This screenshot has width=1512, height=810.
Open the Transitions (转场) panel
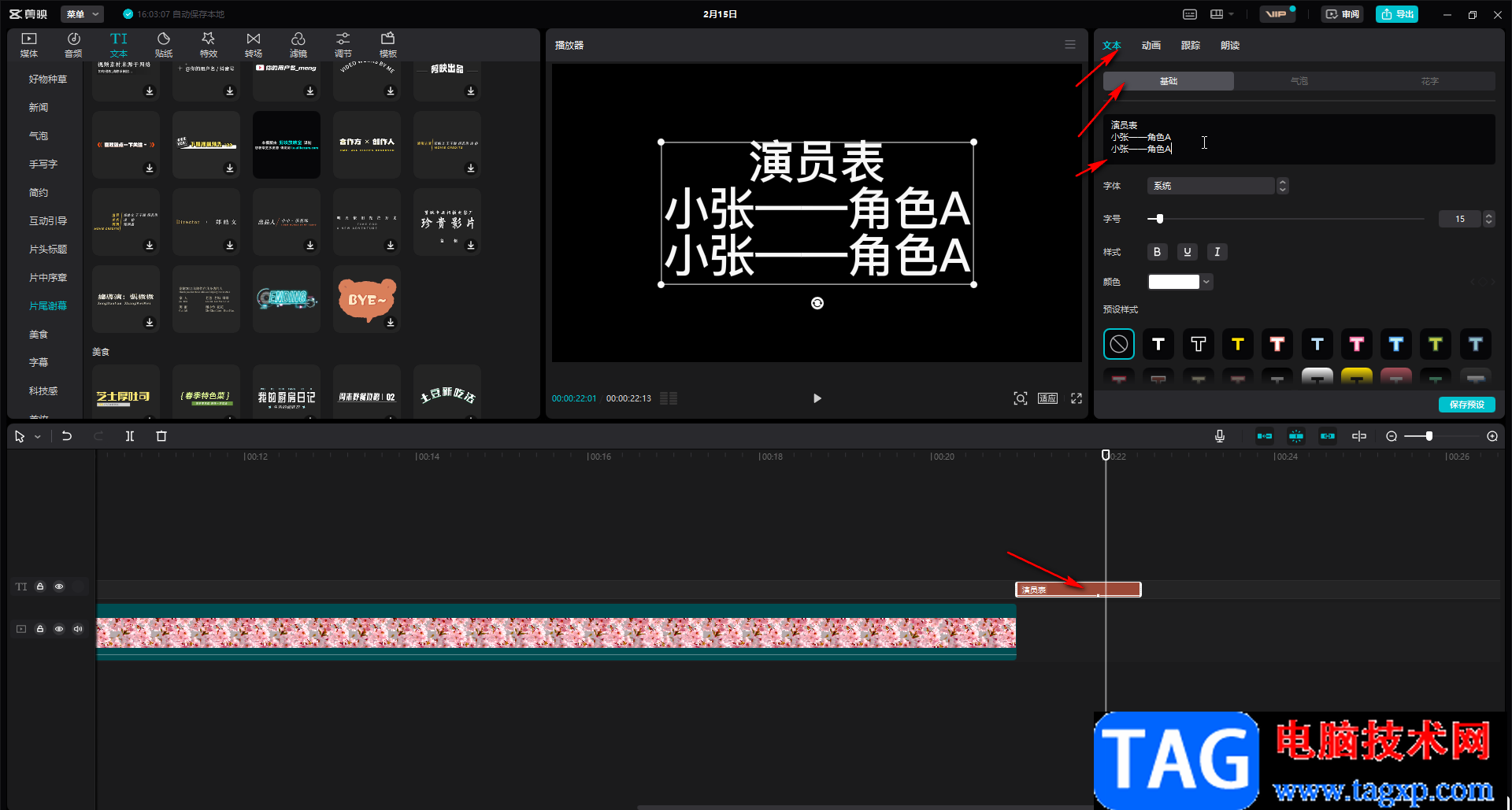point(254,45)
